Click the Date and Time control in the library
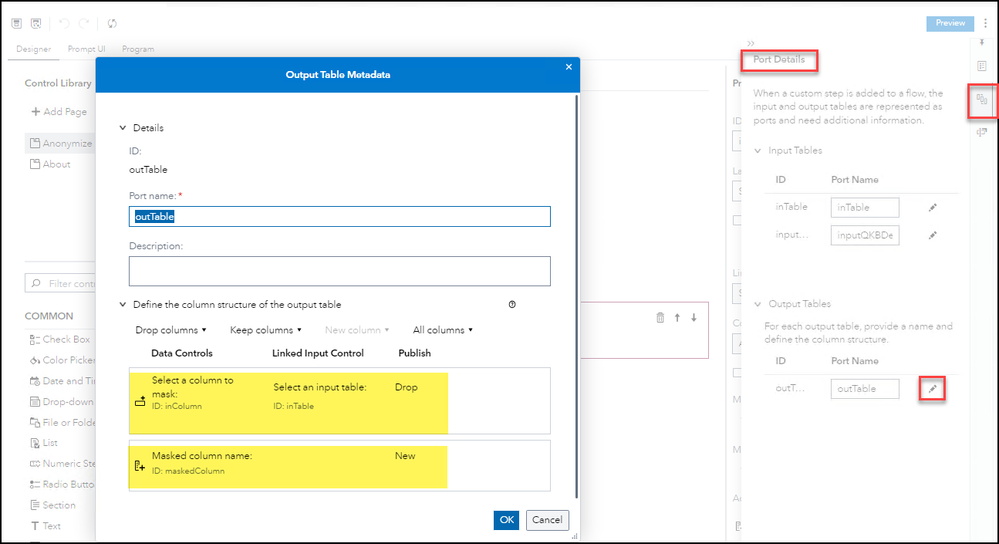999x544 pixels. [x=62, y=381]
